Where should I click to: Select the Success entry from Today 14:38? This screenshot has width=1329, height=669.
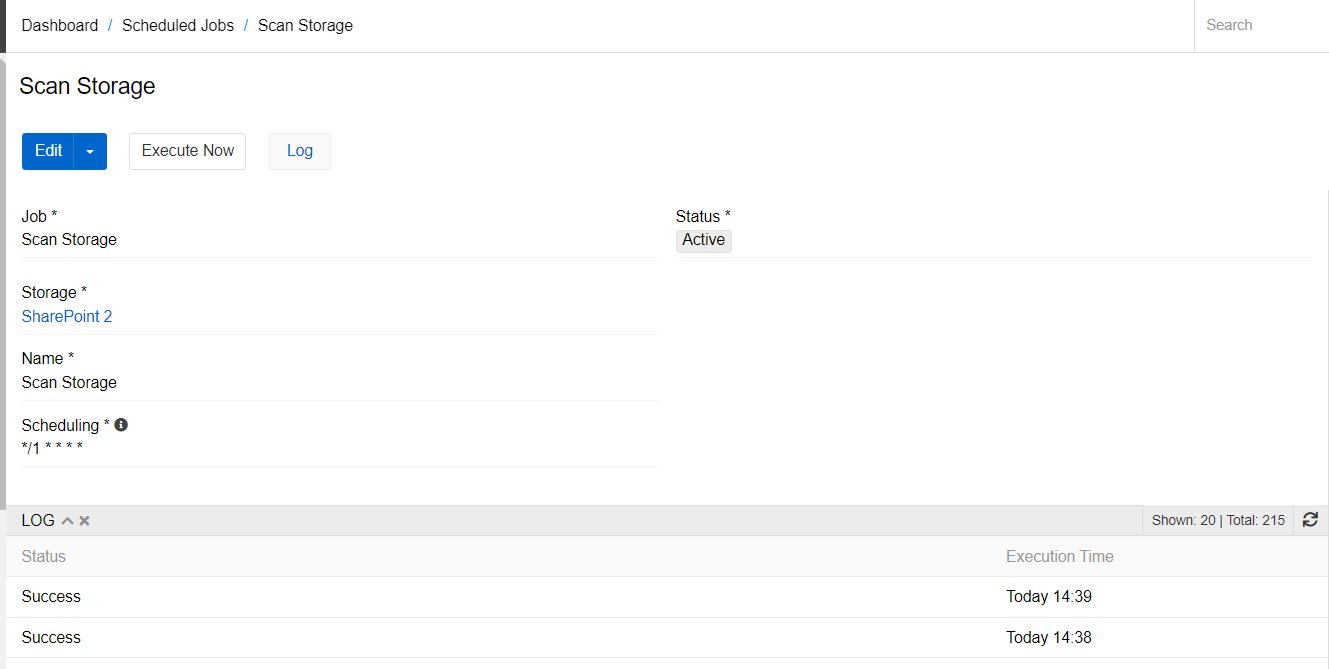[51, 638]
